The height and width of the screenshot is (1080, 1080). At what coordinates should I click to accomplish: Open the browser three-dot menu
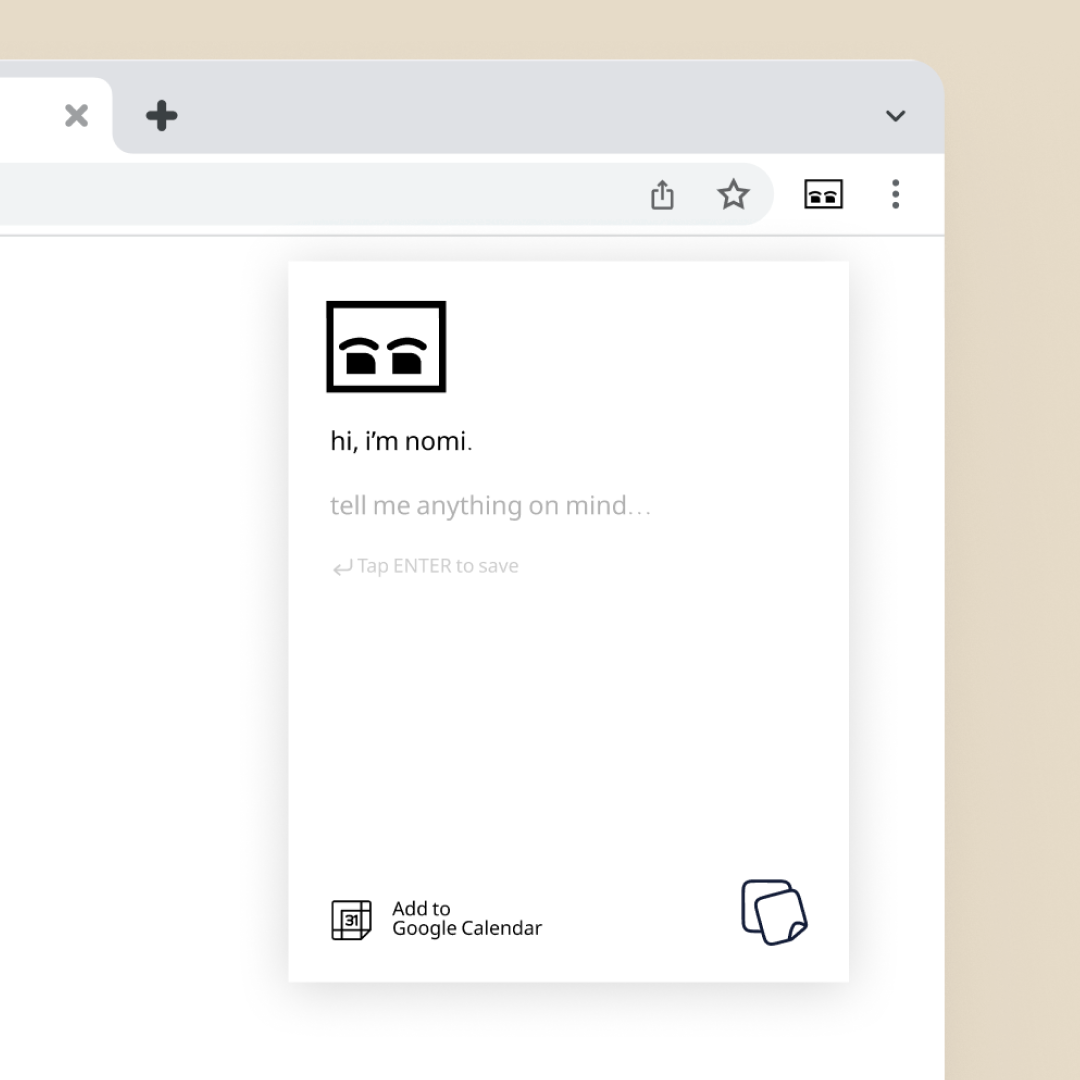(895, 194)
